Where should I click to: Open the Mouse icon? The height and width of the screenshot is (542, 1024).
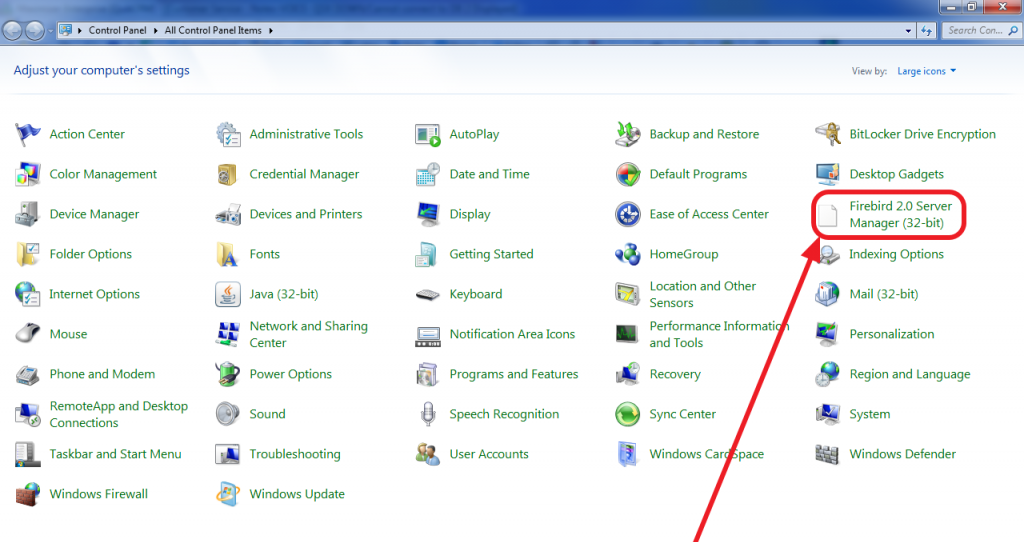point(27,334)
